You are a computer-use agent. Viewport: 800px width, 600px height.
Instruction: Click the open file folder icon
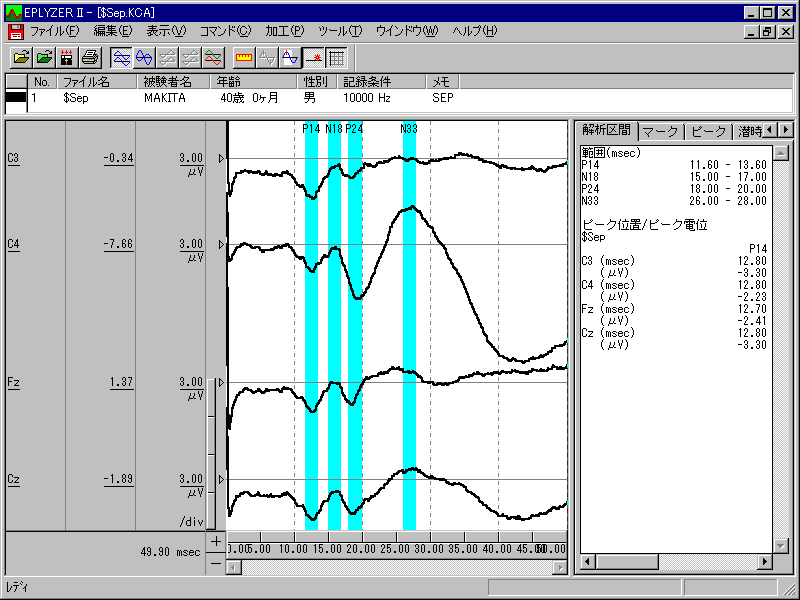click(21, 57)
